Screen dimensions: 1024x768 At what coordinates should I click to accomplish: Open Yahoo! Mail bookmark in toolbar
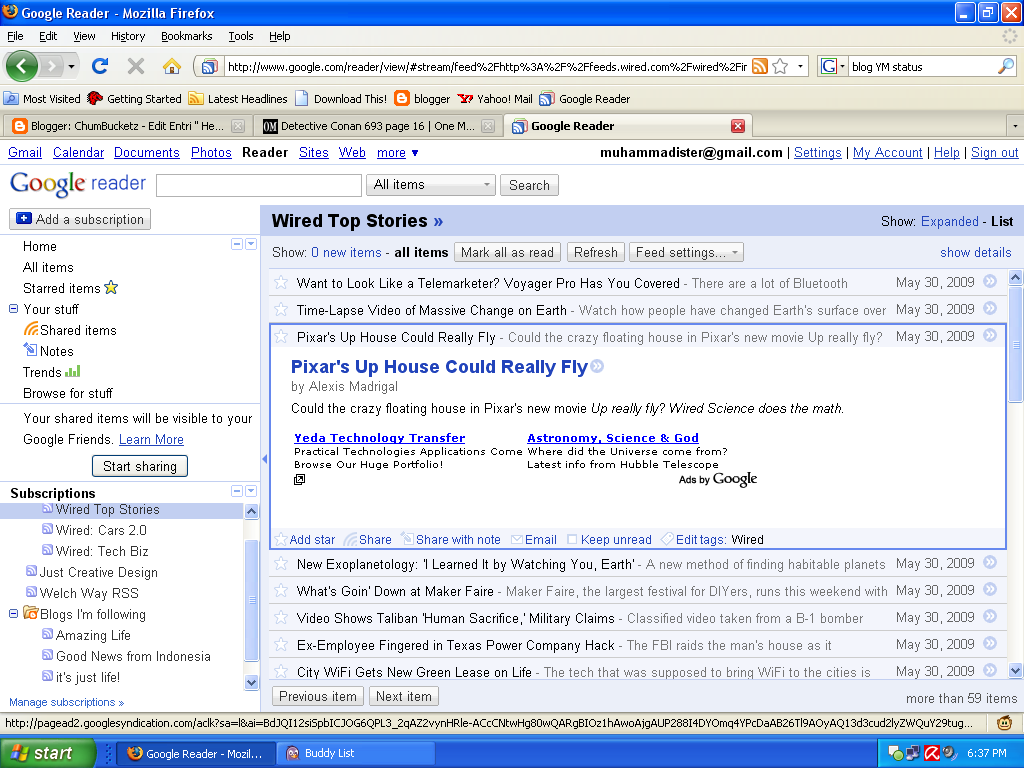tap(495, 99)
